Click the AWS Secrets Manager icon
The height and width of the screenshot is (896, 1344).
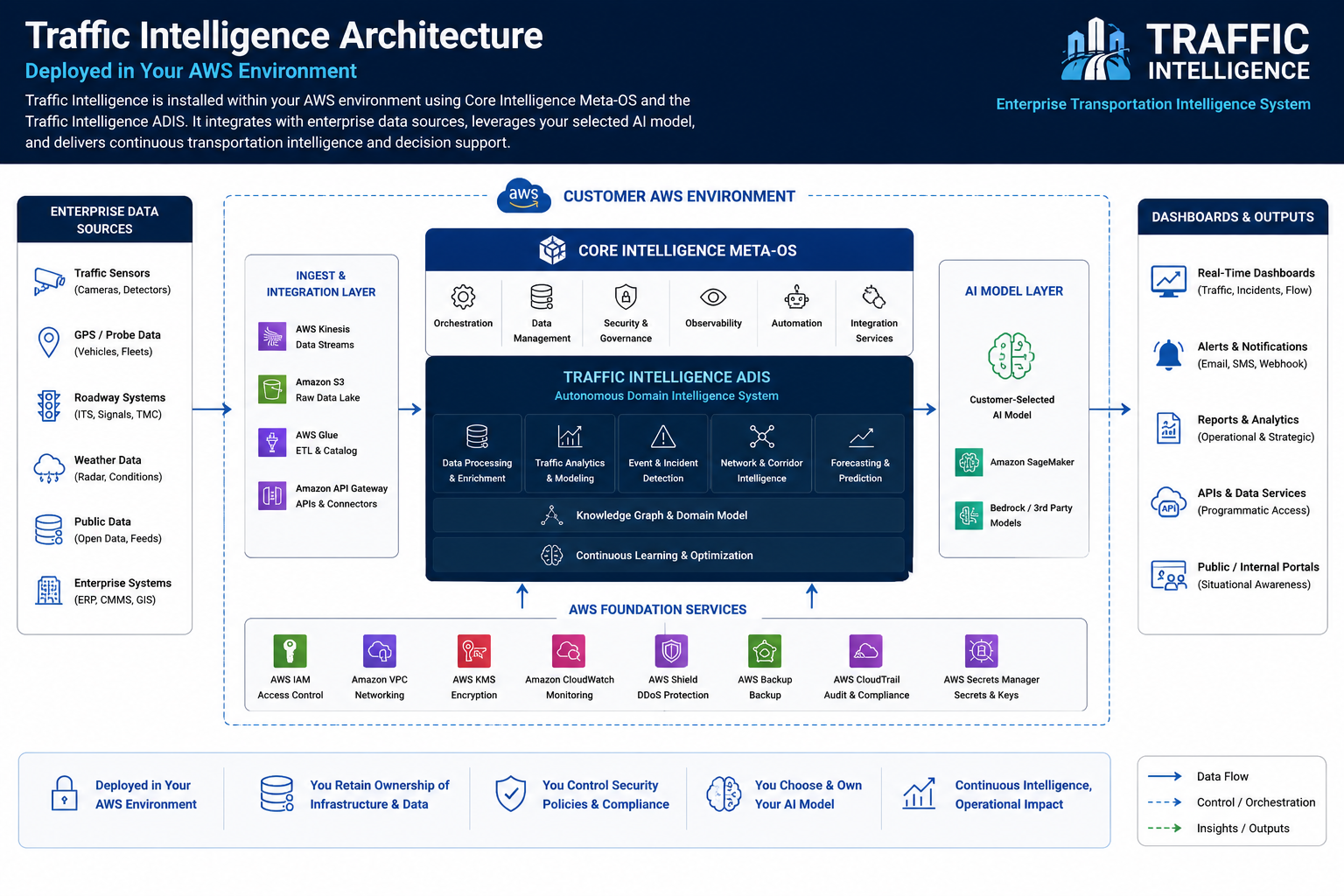982,651
